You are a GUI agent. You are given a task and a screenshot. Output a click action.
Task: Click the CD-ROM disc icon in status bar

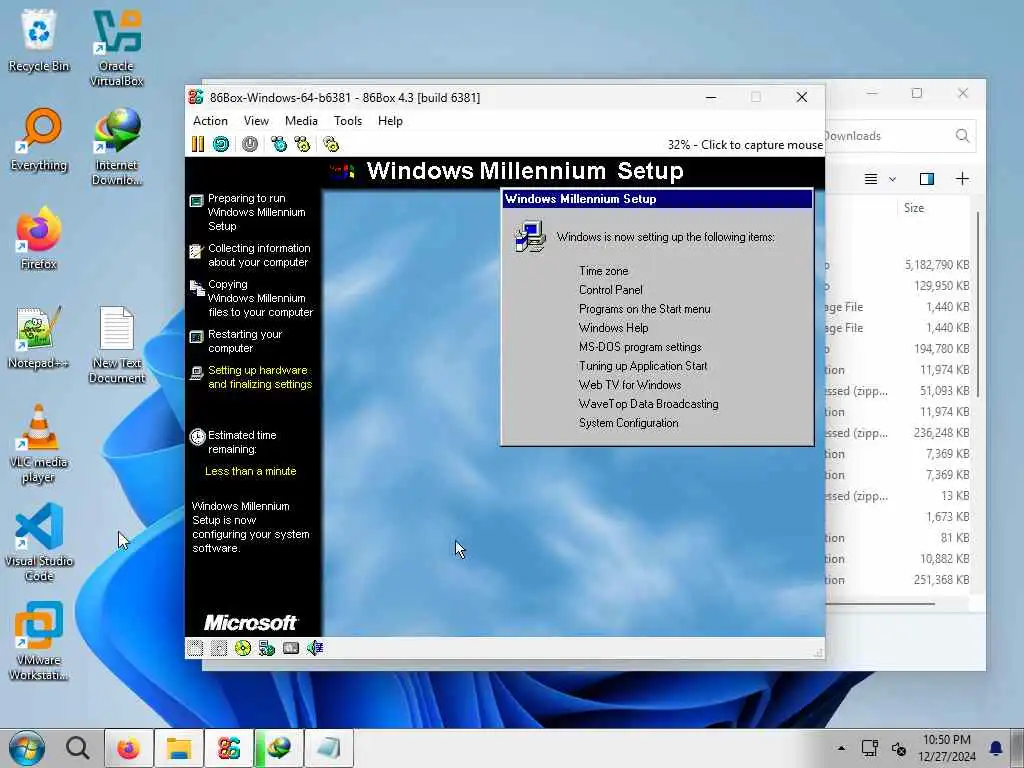tap(243, 648)
